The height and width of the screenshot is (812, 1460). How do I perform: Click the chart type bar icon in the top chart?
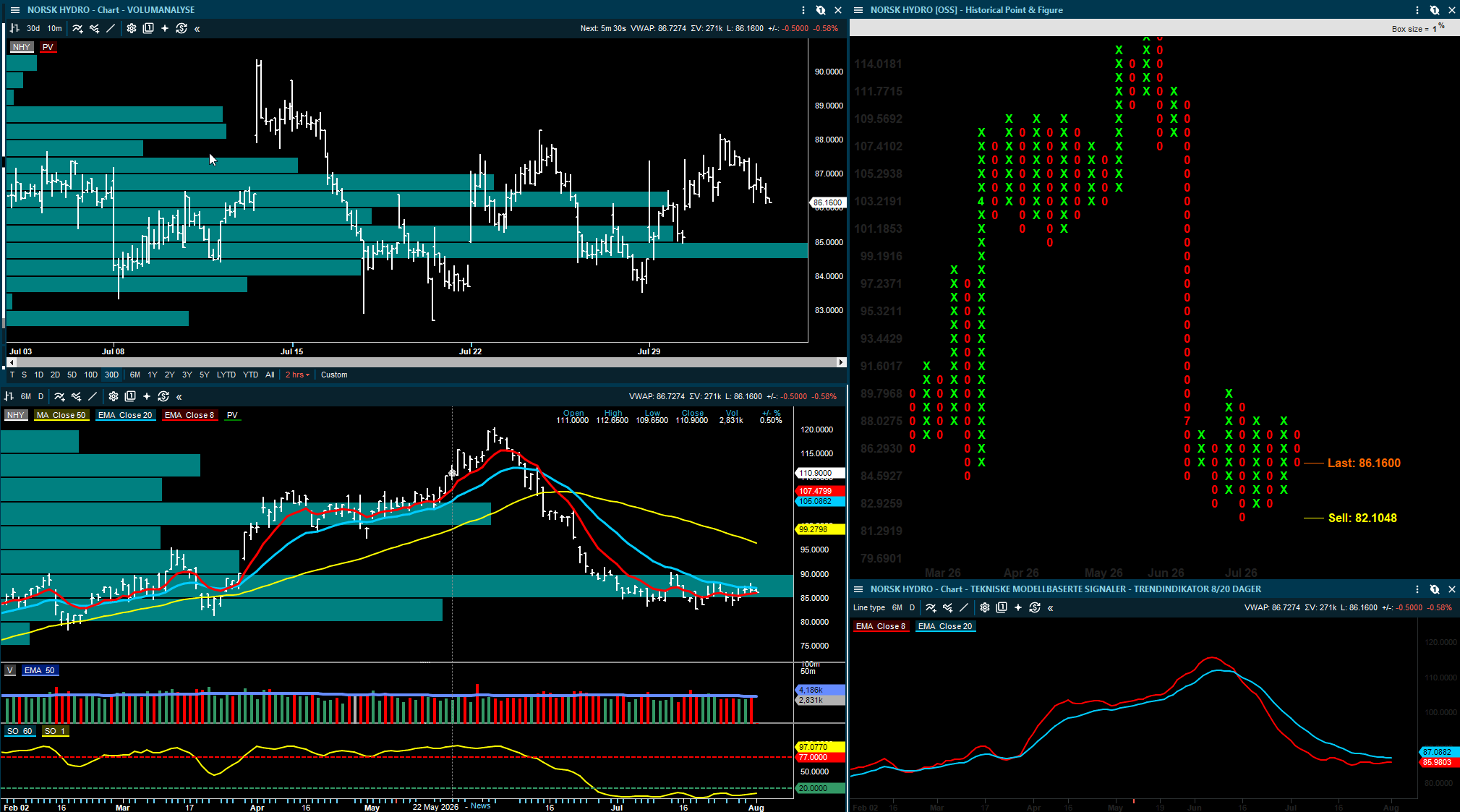coord(14,28)
